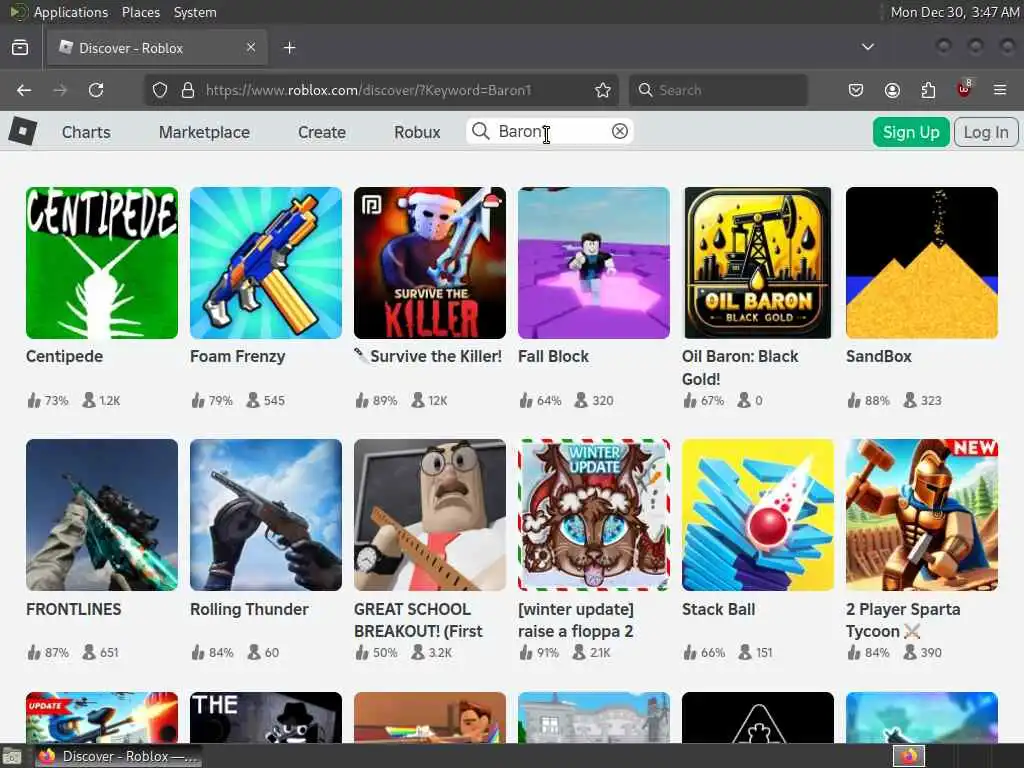Image resolution: width=1024 pixels, height=768 pixels.
Task: Click the Rolling Thunder title text
Action: point(249,609)
